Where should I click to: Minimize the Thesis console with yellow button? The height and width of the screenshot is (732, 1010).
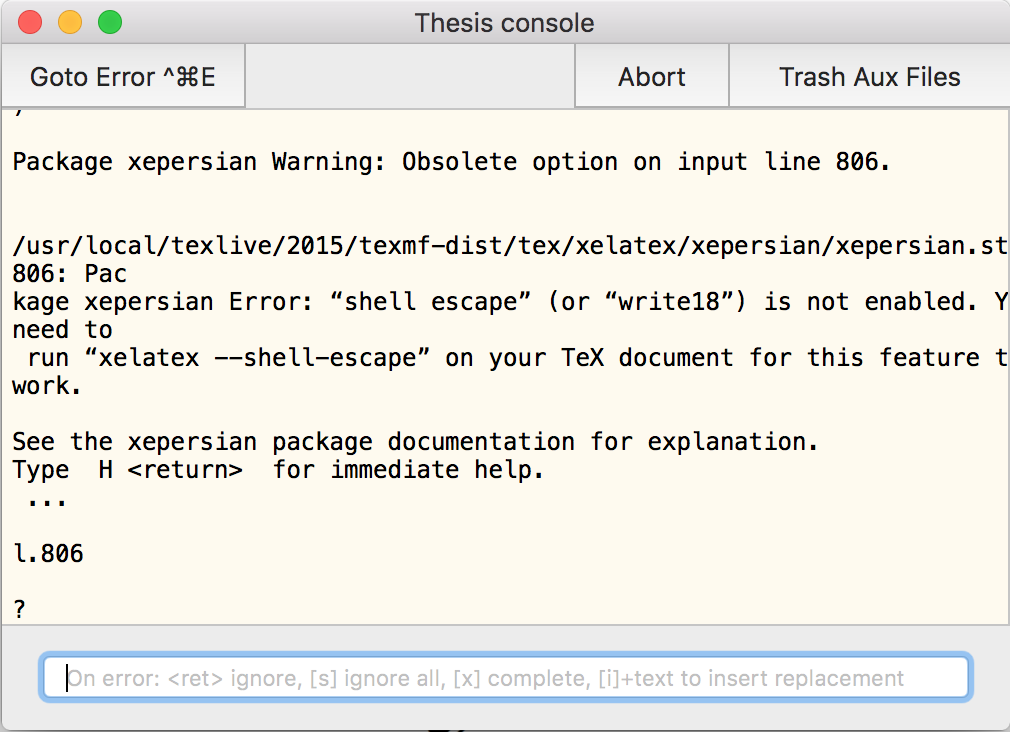pos(70,22)
